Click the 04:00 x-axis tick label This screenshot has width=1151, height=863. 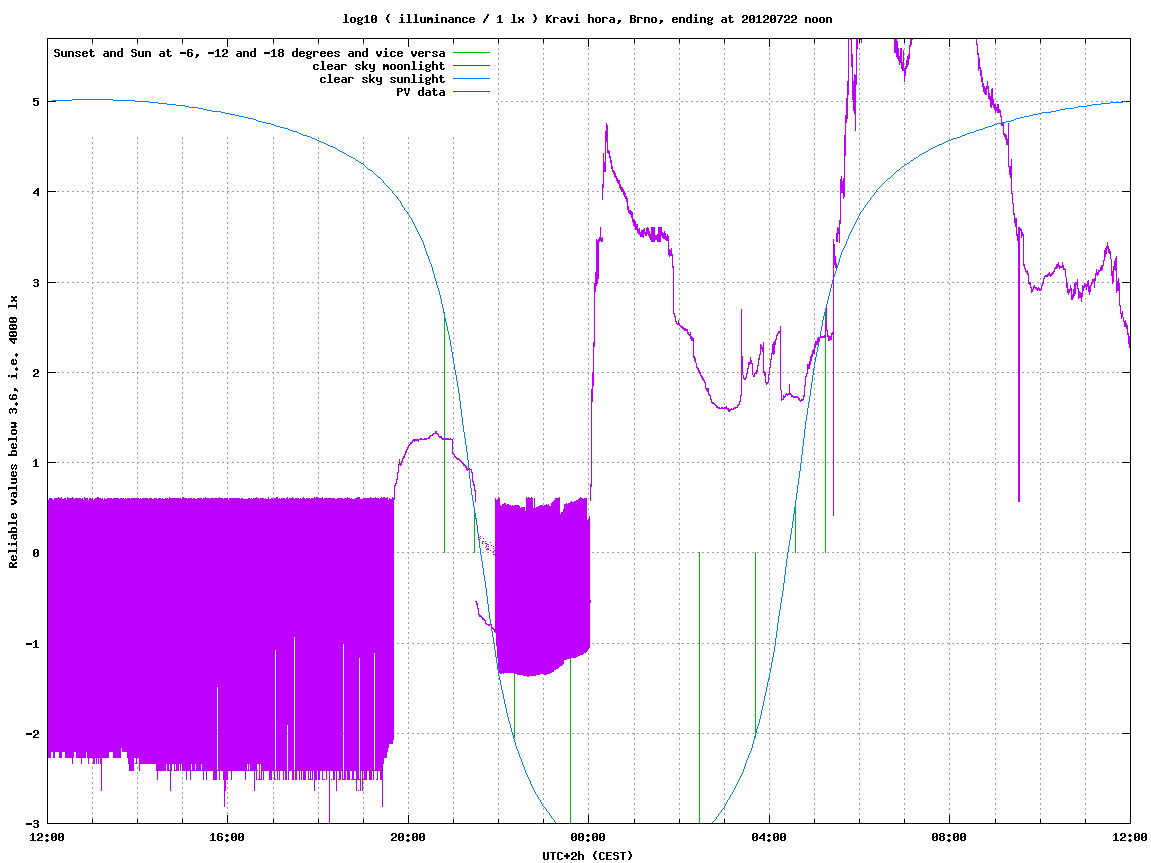click(x=769, y=837)
